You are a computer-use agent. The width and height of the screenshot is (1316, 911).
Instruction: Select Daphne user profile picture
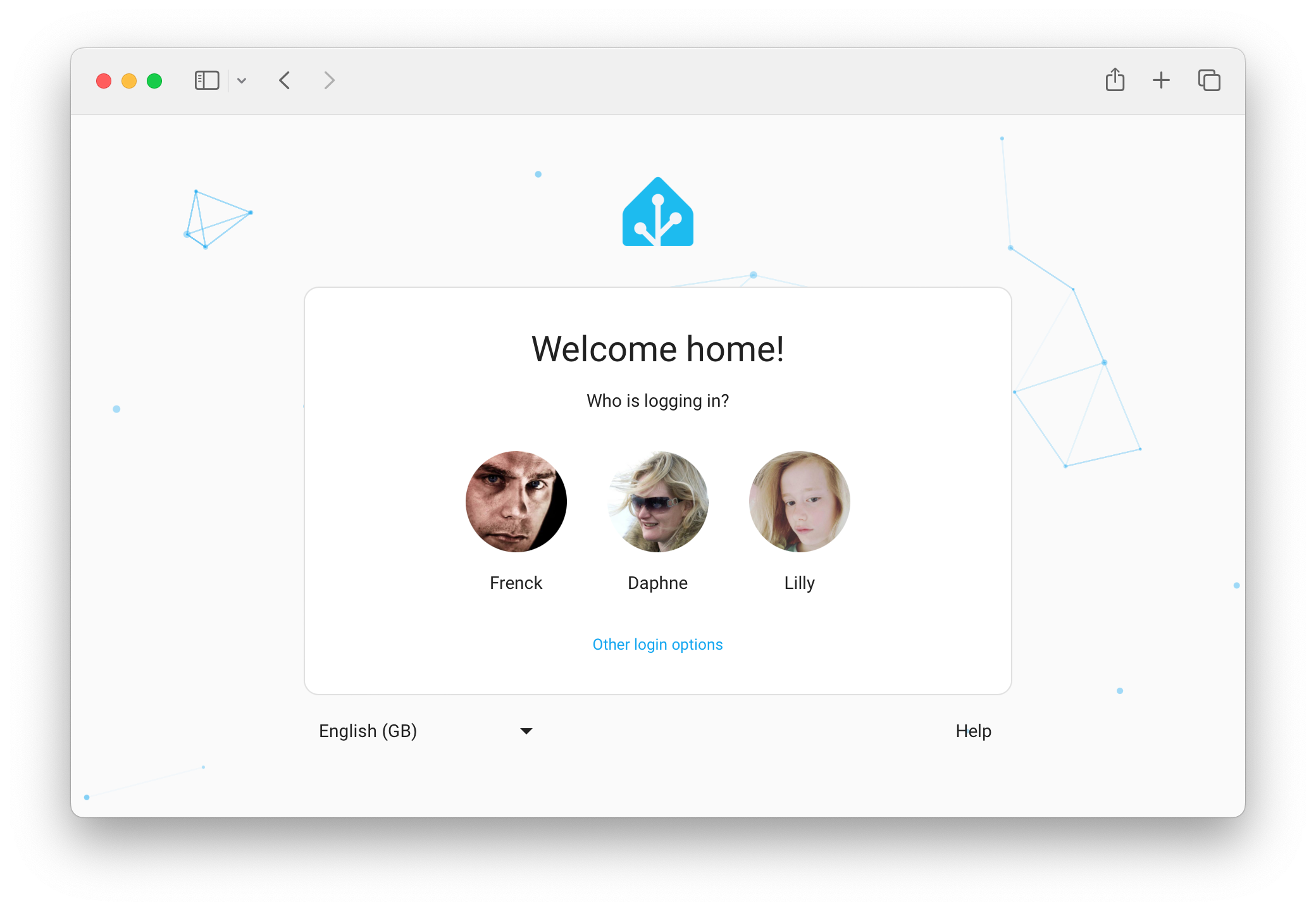tap(657, 502)
